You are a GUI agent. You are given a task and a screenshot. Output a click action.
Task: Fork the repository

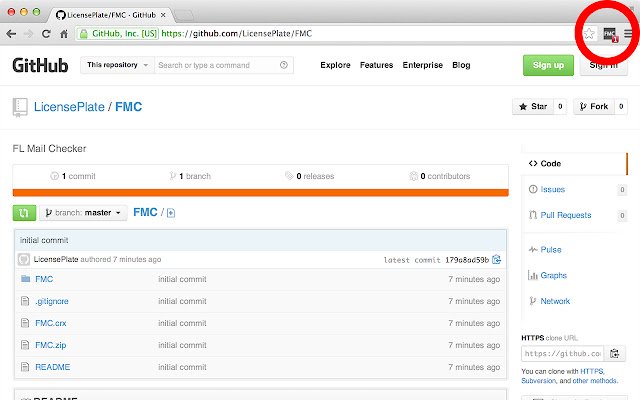[594, 107]
